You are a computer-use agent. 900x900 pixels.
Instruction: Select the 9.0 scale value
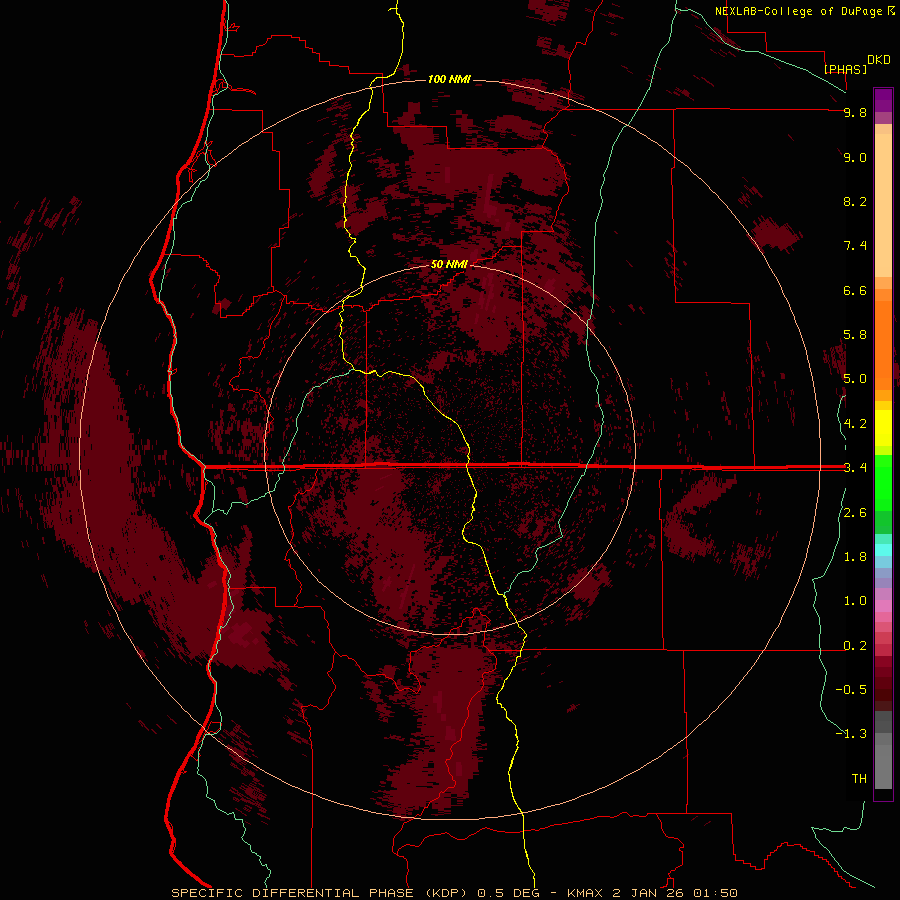click(x=855, y=157)
